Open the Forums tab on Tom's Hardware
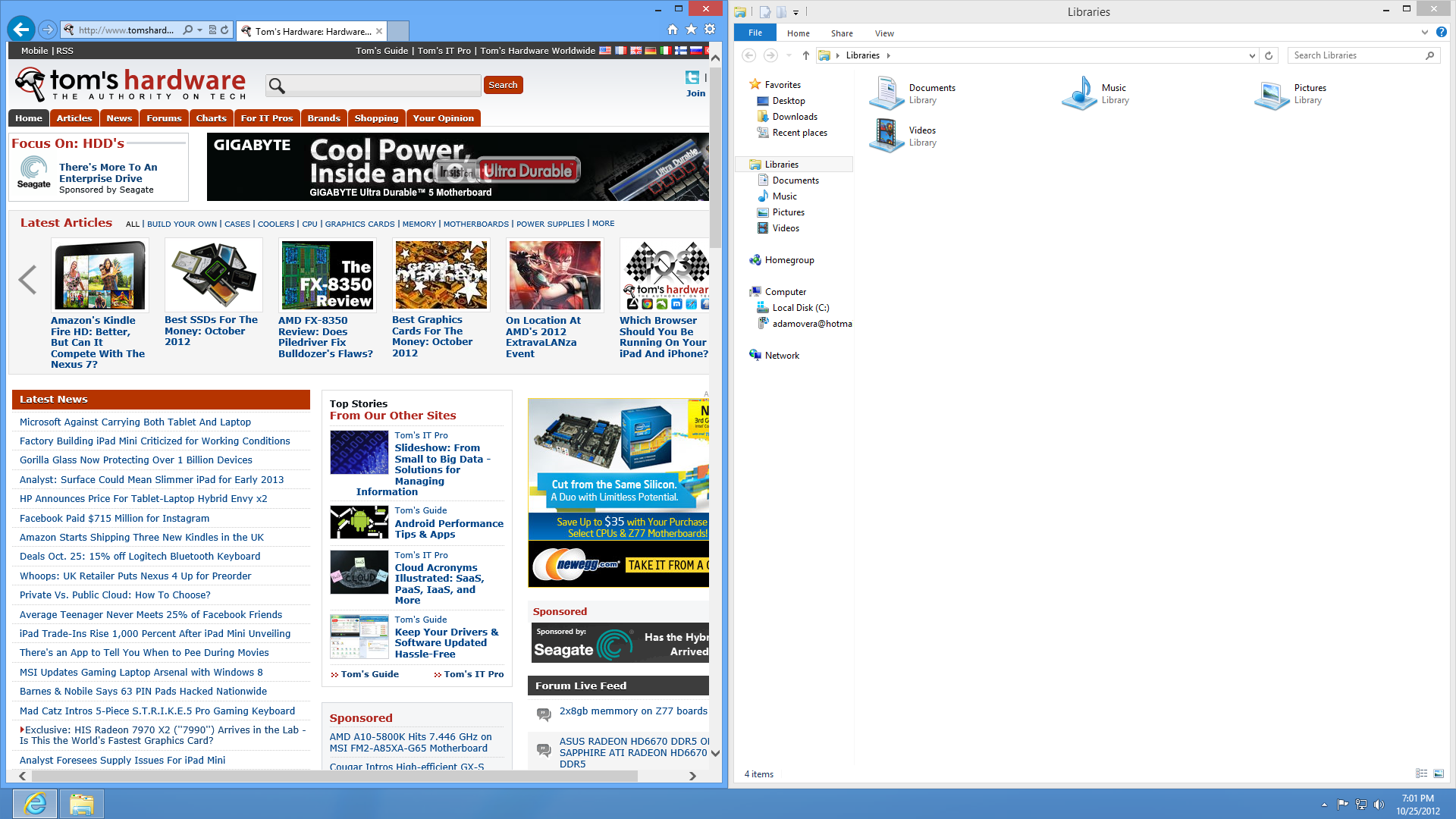The image size is (1456, 819). pos(164,118)
